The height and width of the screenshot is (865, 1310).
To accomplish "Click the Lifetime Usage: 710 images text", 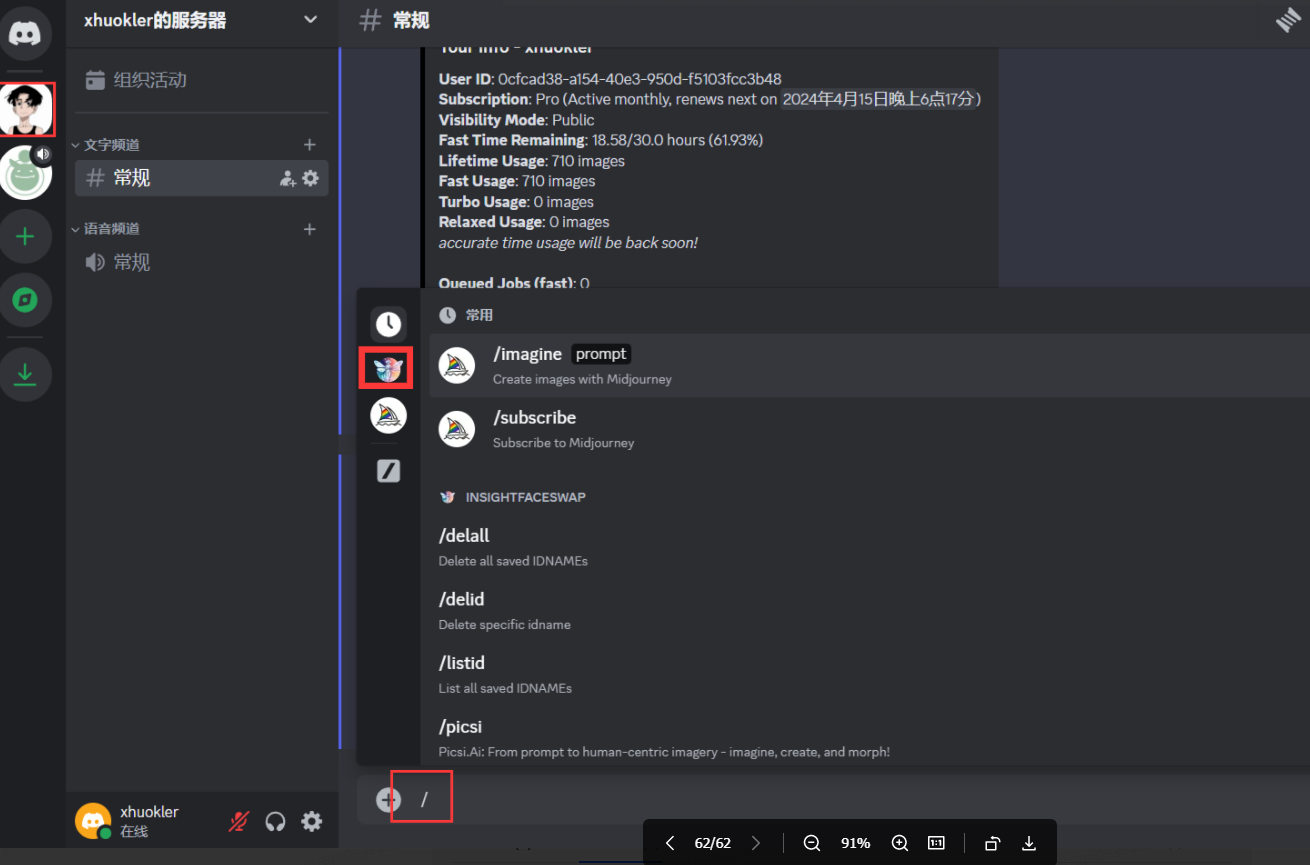I will pyautogui.click(x=532, y=161).
